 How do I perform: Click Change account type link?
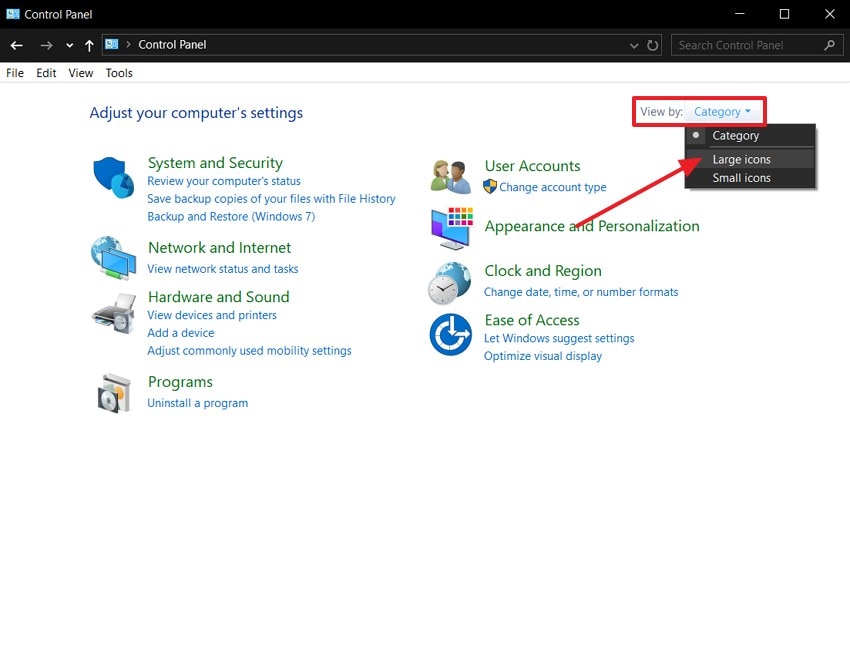pos(552,187)
